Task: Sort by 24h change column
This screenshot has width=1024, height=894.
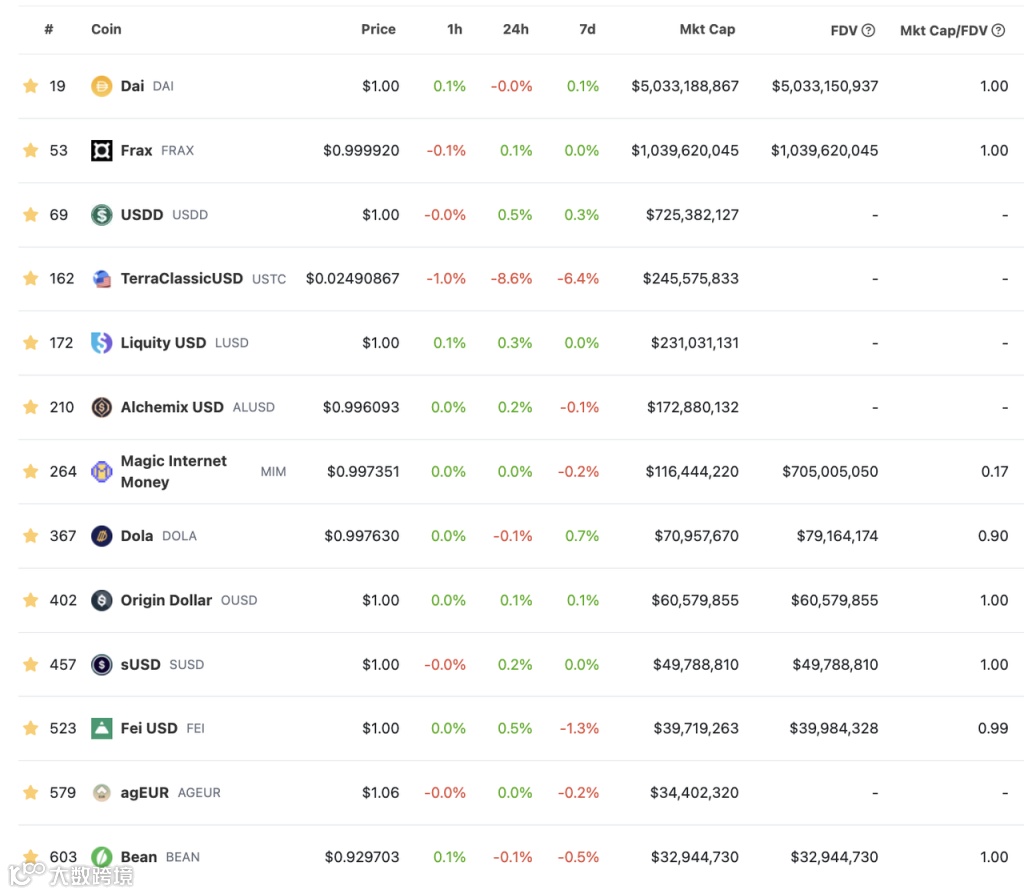Action: 515,29
